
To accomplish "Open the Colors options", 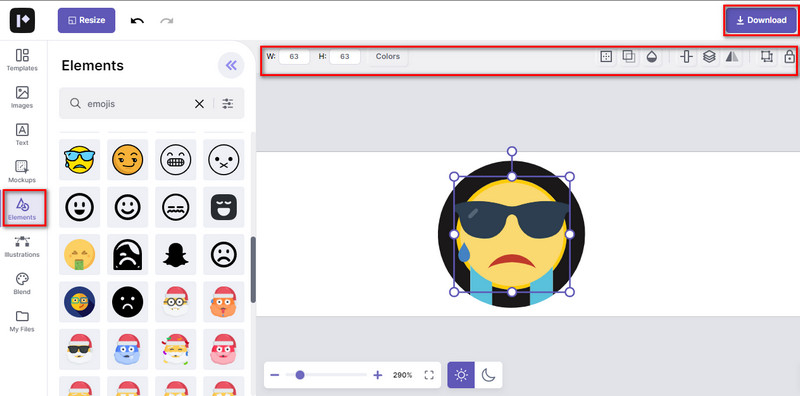I will point(388,57).
